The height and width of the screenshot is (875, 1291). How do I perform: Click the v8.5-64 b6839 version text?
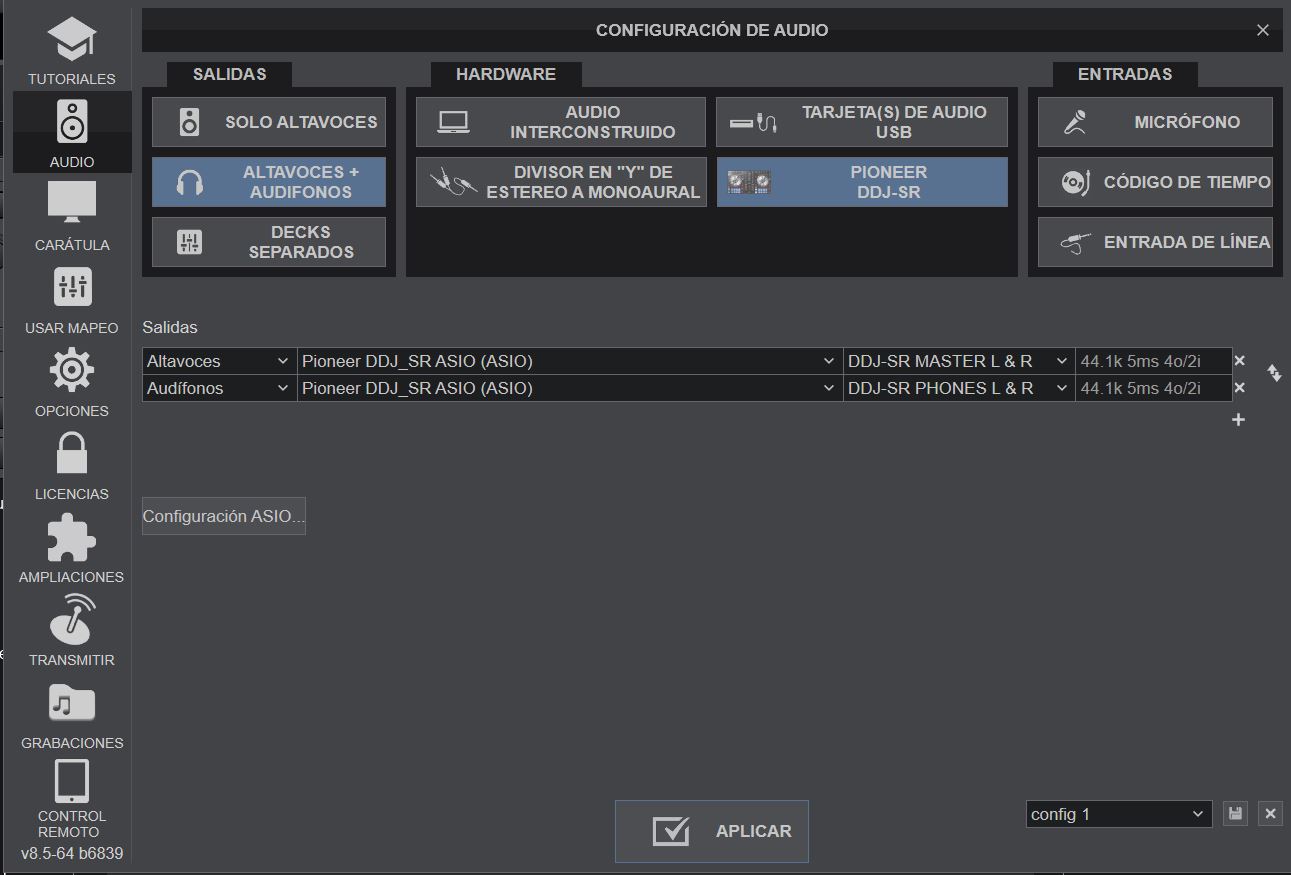[72, 854]
